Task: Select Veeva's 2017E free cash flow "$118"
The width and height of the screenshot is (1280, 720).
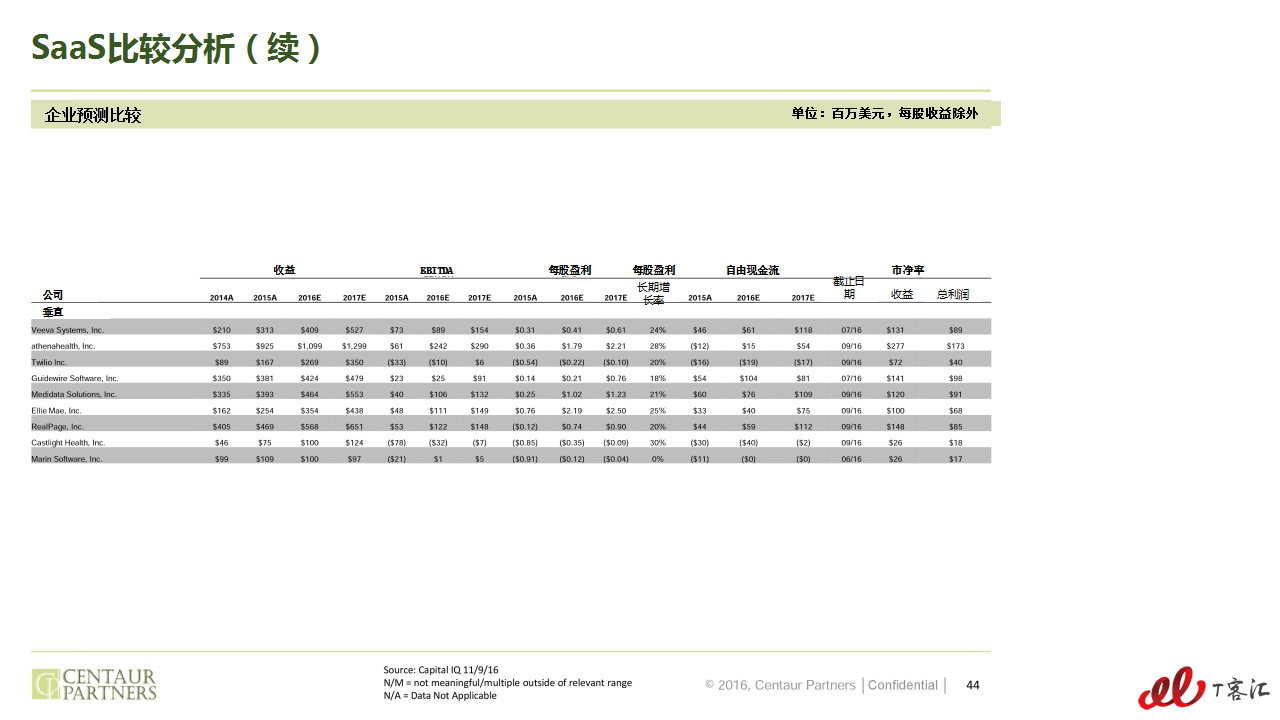Action: click(x=804, y=330)
